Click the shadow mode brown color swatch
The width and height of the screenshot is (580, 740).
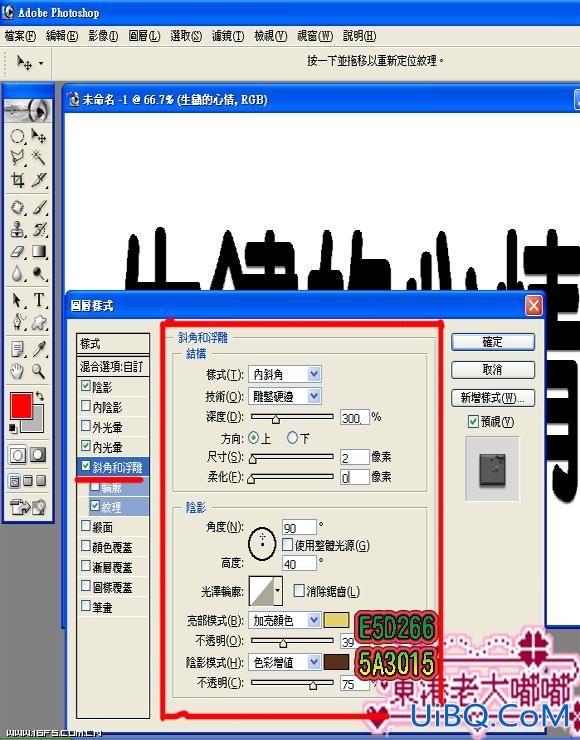(336, 662)
